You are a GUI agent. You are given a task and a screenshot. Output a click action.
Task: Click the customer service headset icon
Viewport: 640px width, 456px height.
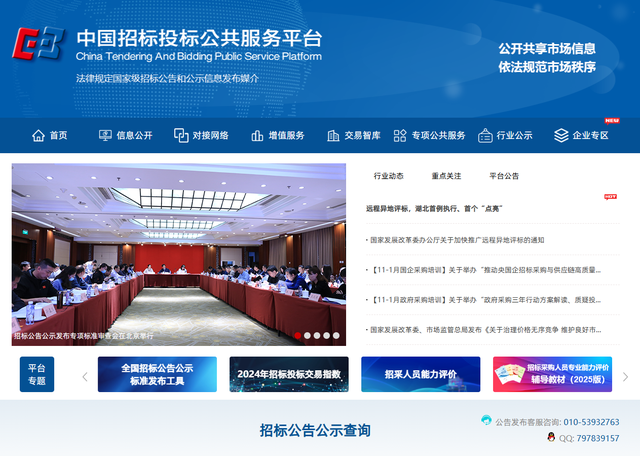(x=486, y=420)
